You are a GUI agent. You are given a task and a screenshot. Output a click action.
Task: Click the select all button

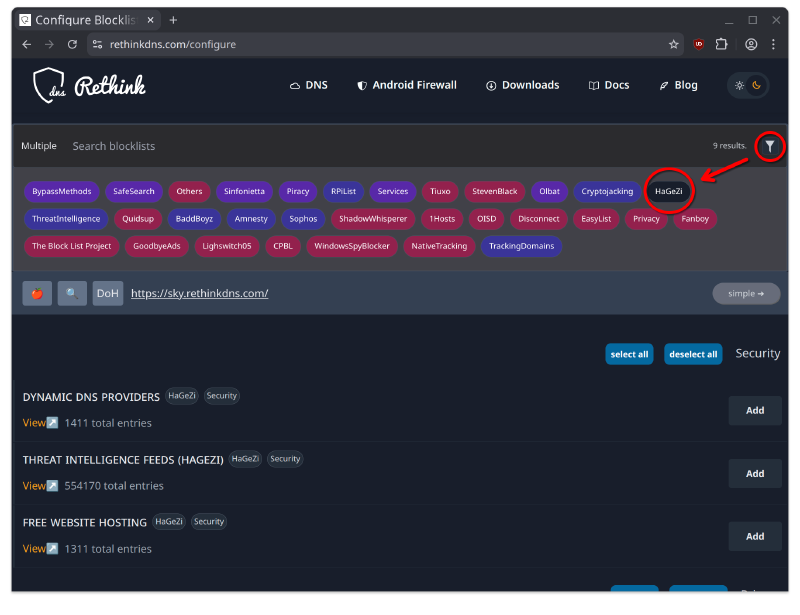tap(629, 354)
